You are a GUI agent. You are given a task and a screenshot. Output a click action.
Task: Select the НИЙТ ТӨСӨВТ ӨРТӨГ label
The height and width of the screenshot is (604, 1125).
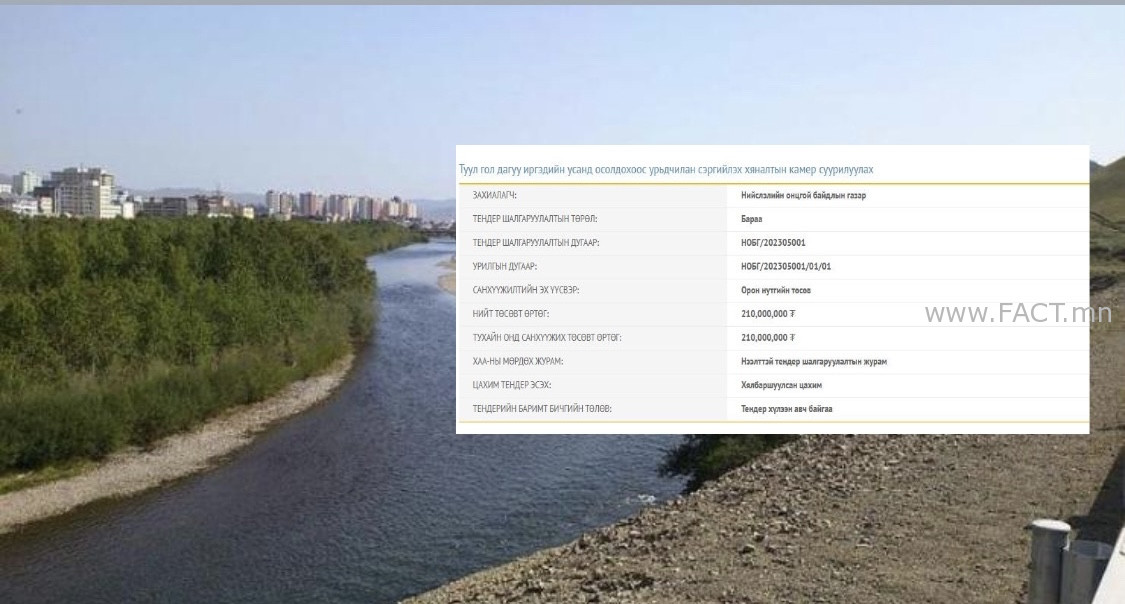coord(511,314)
